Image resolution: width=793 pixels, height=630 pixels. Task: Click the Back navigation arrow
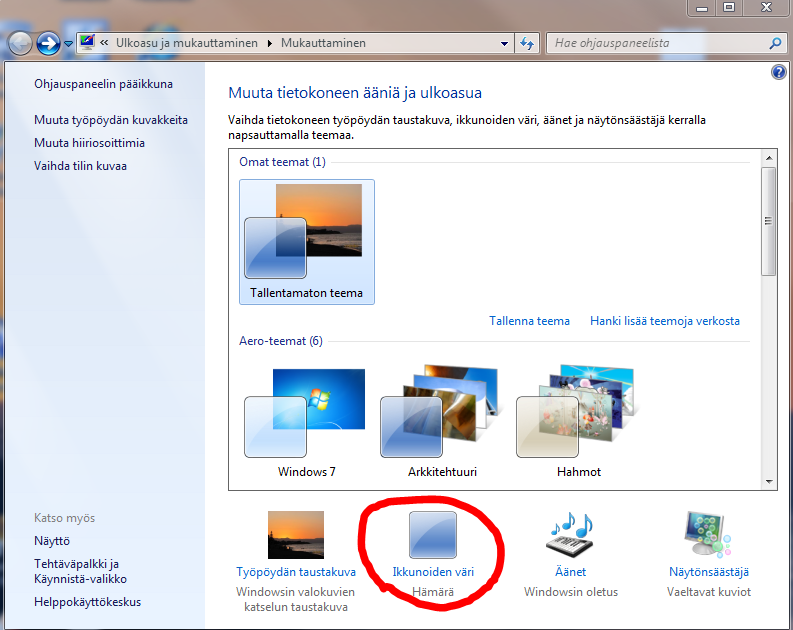tap(20, 43)
